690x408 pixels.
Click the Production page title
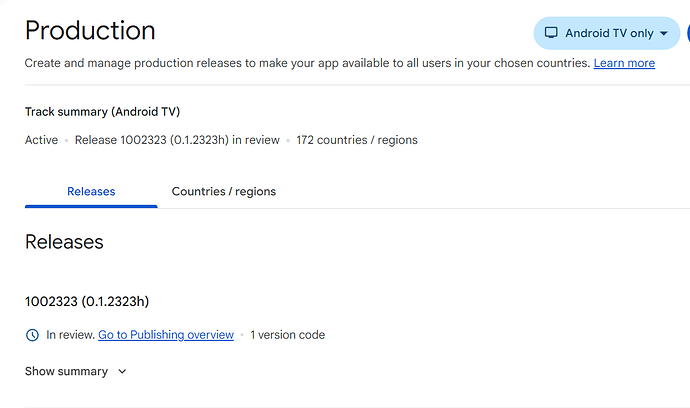[x=90, y=30]
